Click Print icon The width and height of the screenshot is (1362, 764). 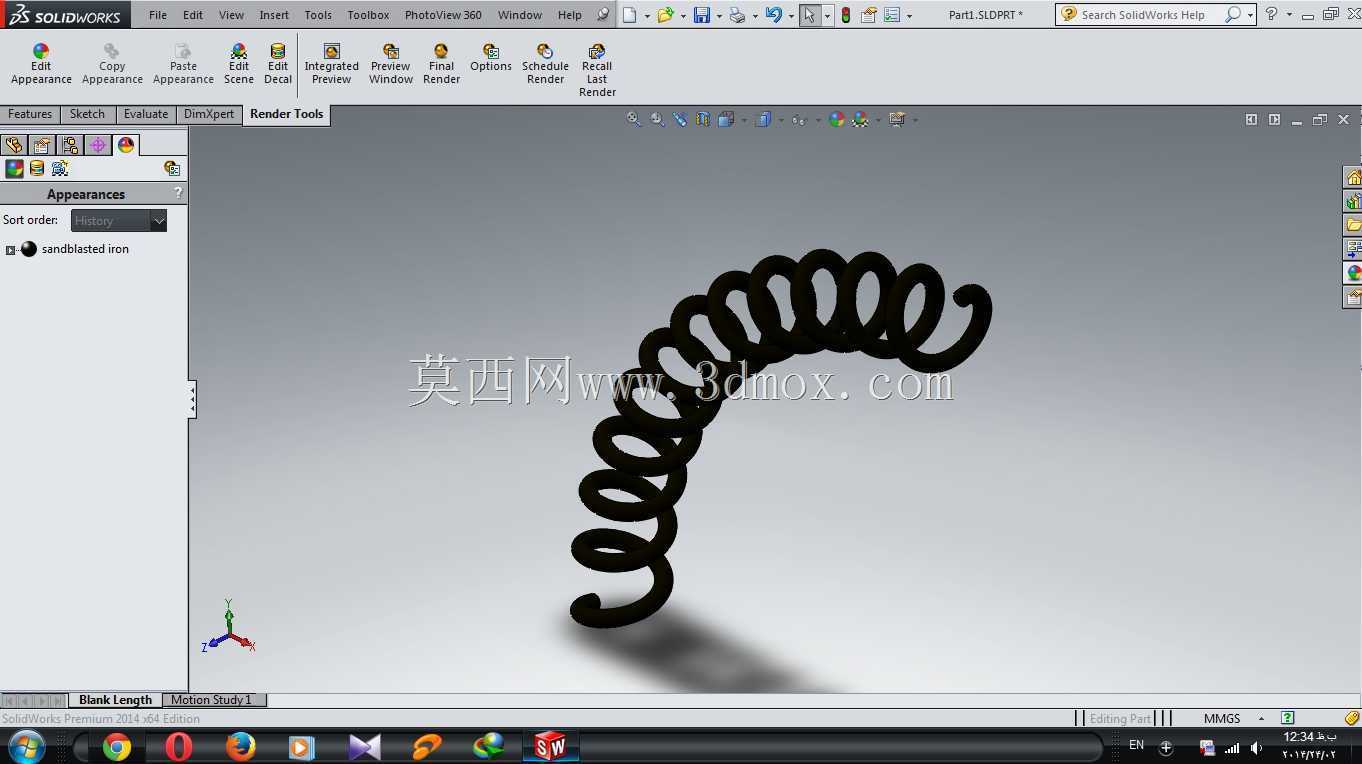click(737, 15)
